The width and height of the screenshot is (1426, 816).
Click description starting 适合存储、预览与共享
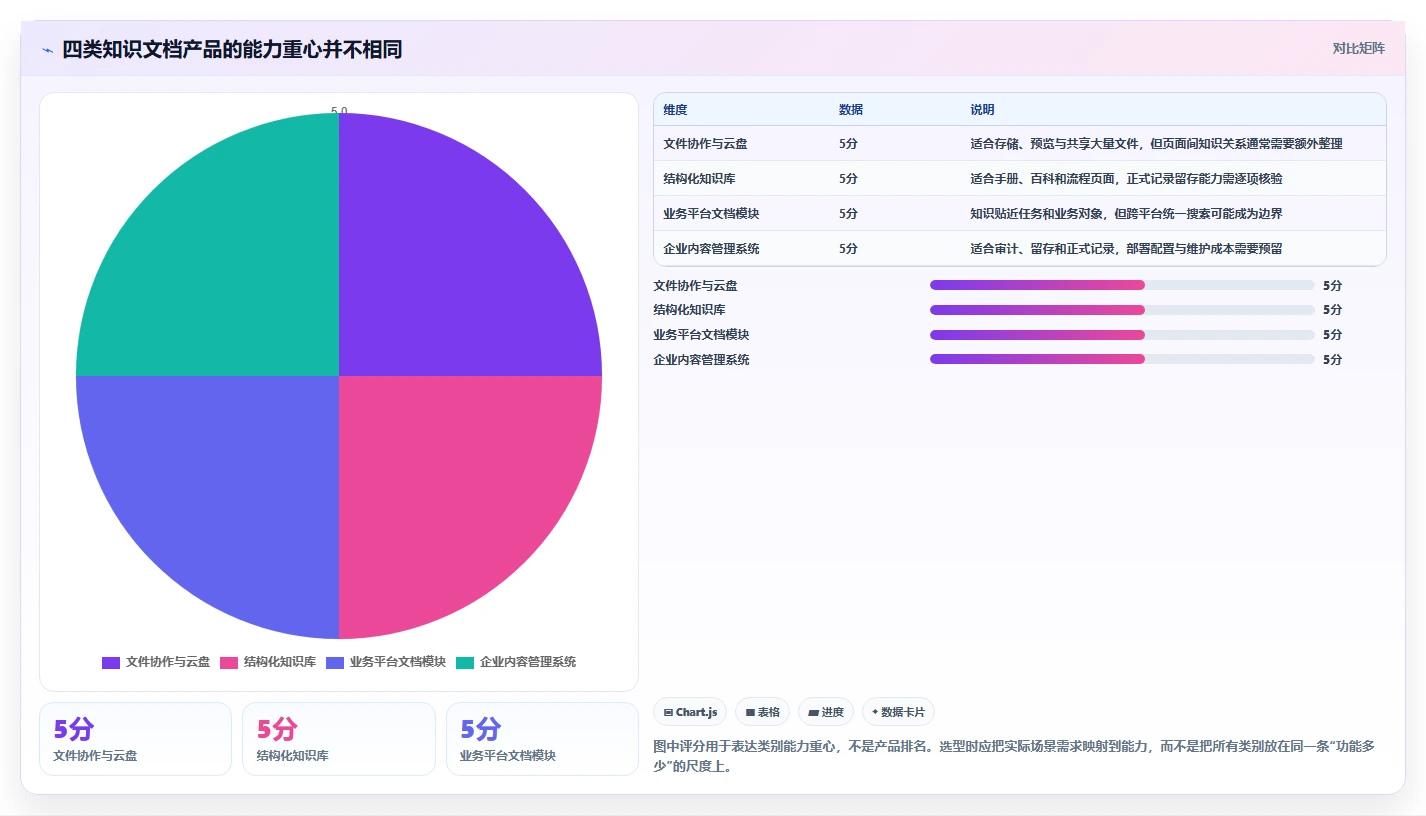pos(1156,144)
